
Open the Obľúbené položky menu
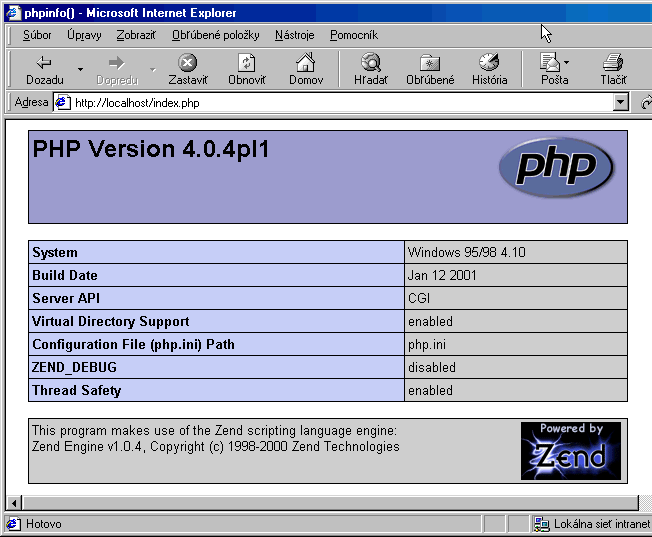[x=215, y=35]
